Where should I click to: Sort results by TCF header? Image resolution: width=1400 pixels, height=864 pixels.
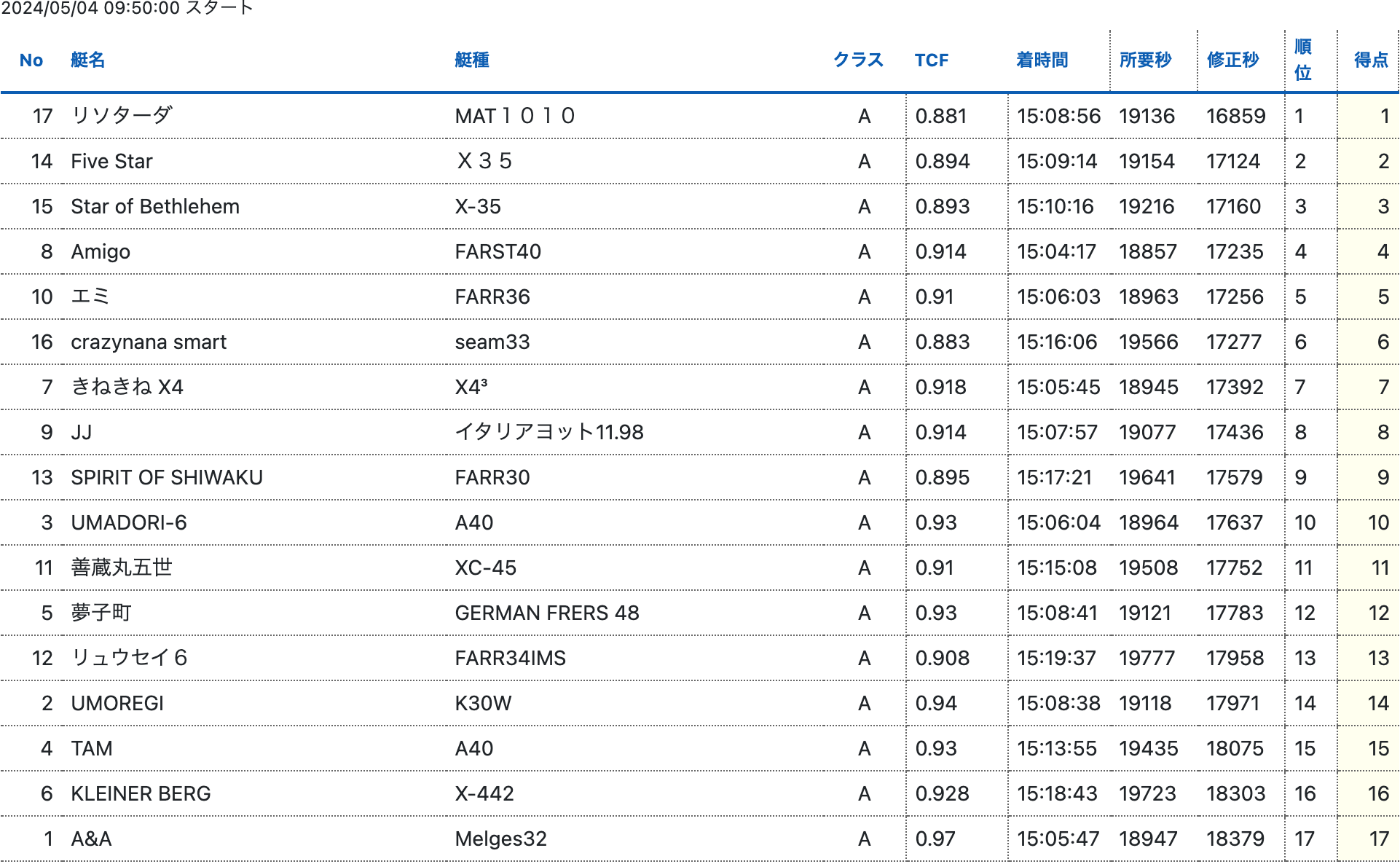pyautogui.click(x=931, y=60)
